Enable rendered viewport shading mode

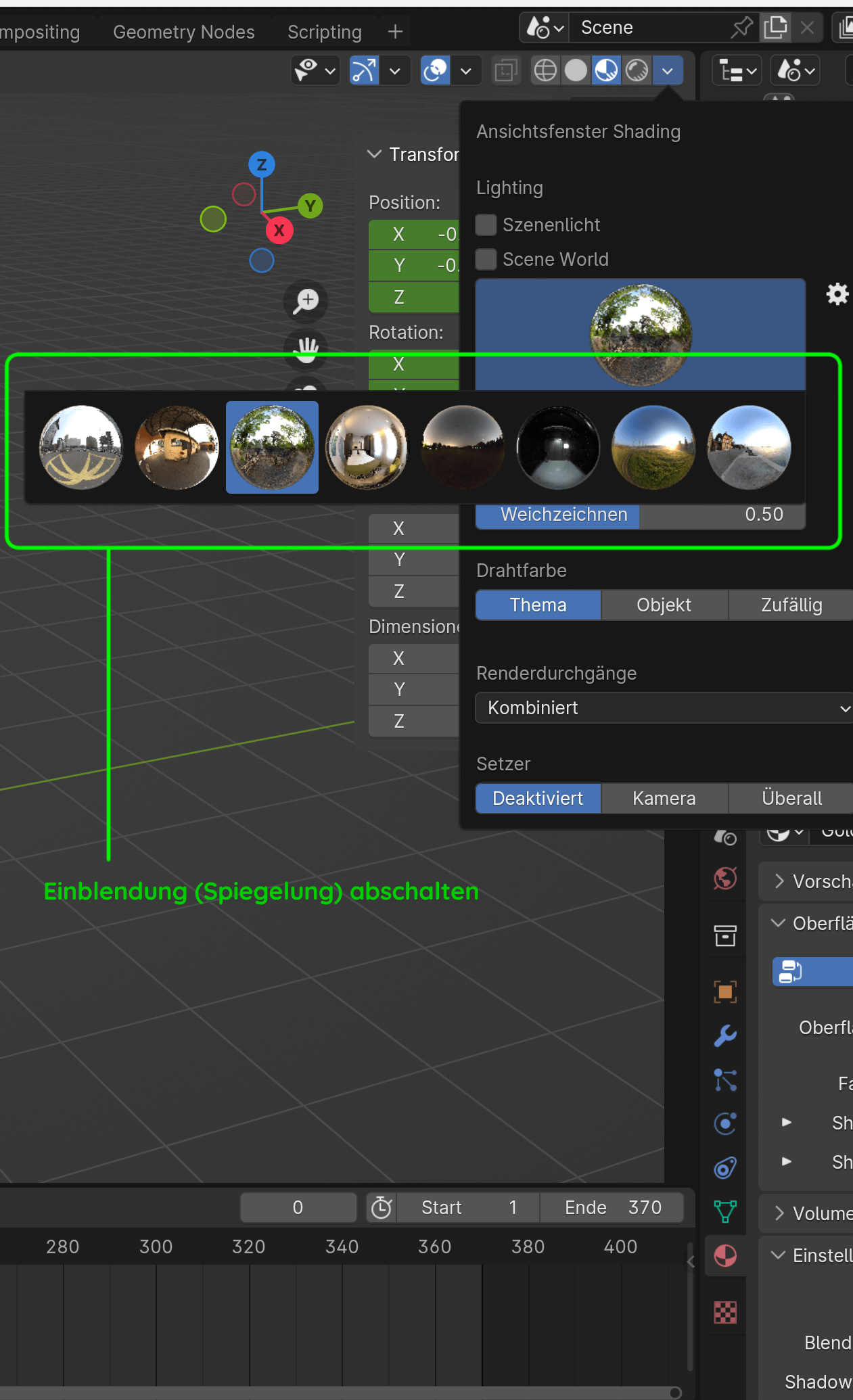click(x=637, y=70)
